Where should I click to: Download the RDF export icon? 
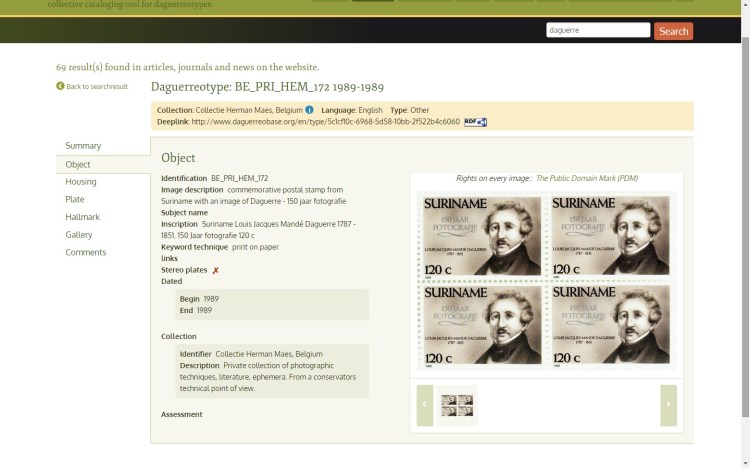point(475,122)
